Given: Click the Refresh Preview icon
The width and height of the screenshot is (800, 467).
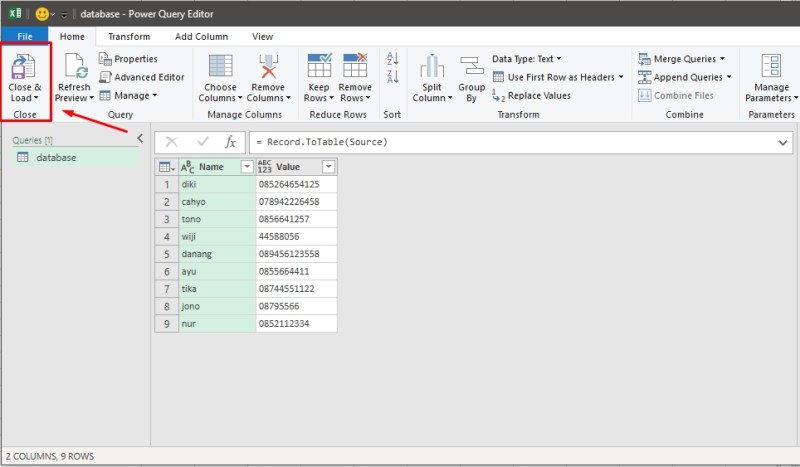Looking at the screenshot, I should [76, 67].
